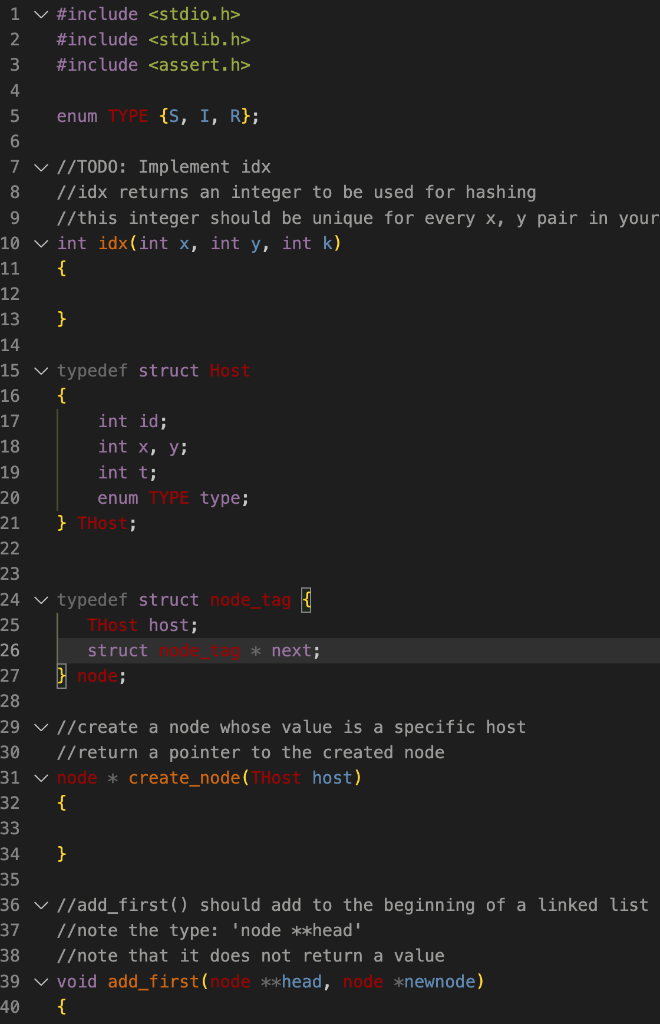Click the 'int id;' field on line 17
The width and height of the screenshot is (660, 1024).
(133, 422)
